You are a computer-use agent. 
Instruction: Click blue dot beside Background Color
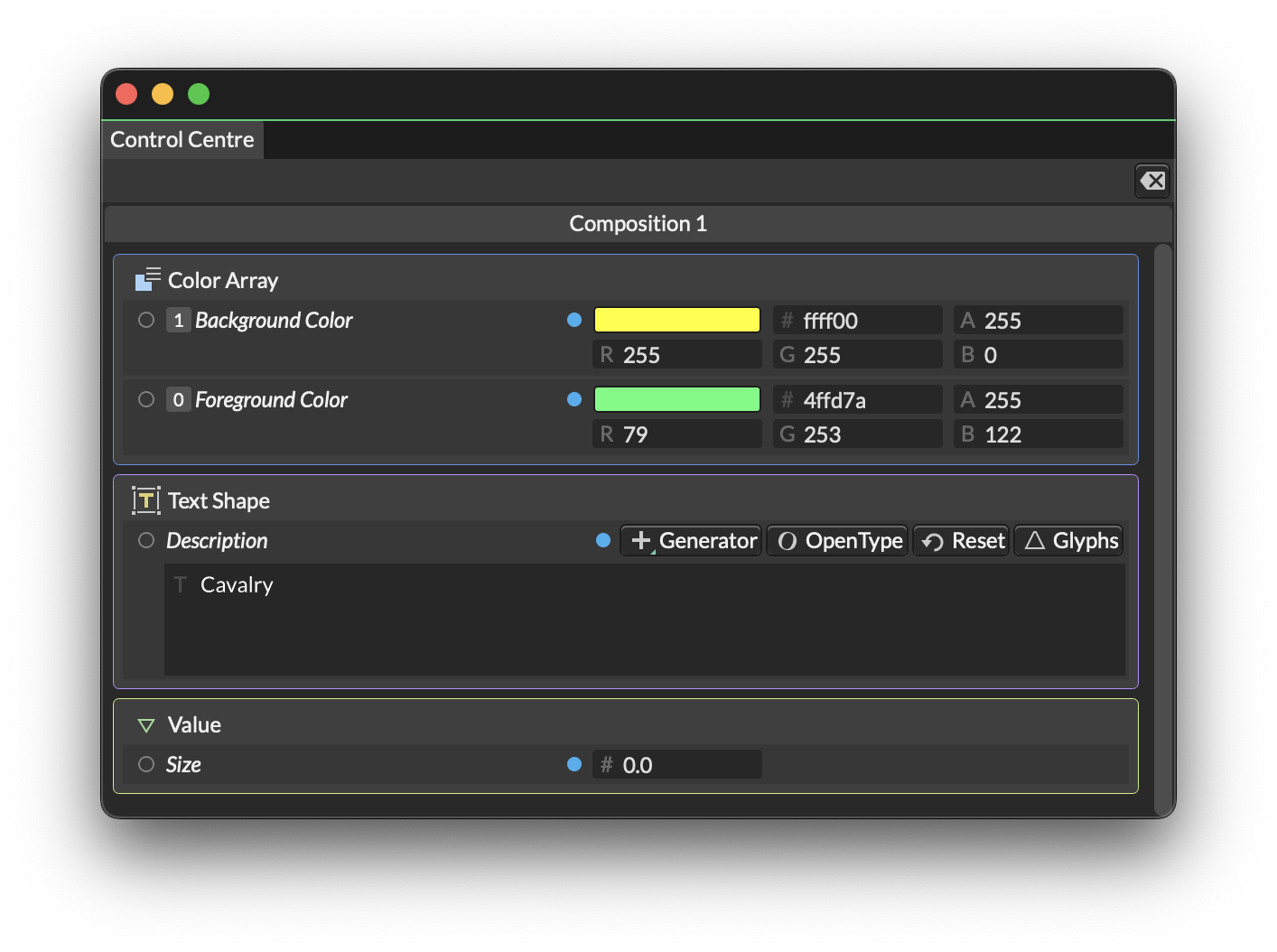click(x=574, y=320)
